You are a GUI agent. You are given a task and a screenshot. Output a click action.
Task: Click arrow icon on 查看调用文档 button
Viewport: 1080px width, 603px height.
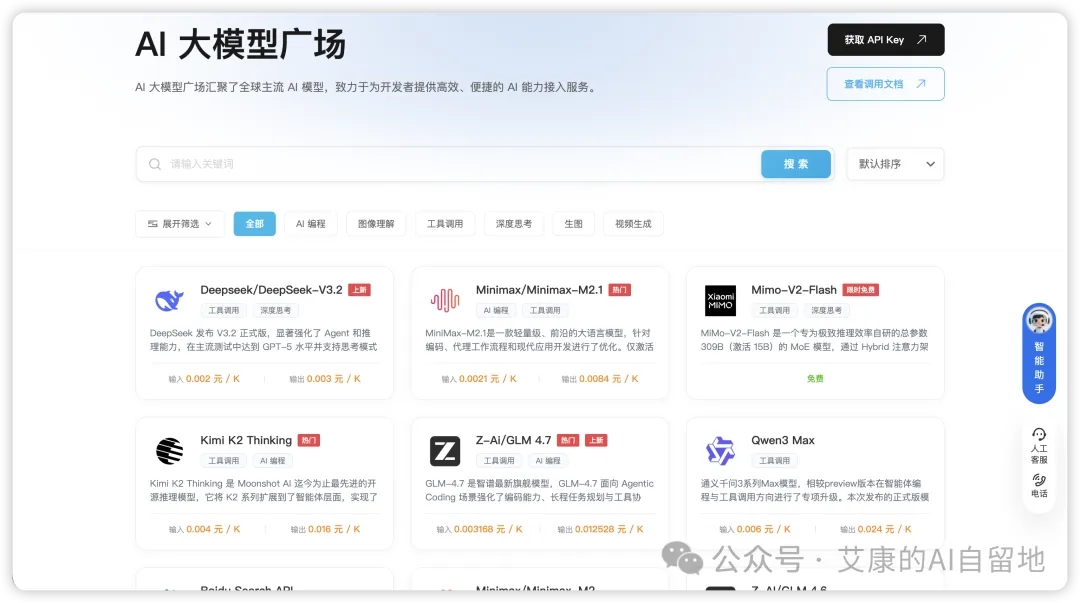click(921, 84)
